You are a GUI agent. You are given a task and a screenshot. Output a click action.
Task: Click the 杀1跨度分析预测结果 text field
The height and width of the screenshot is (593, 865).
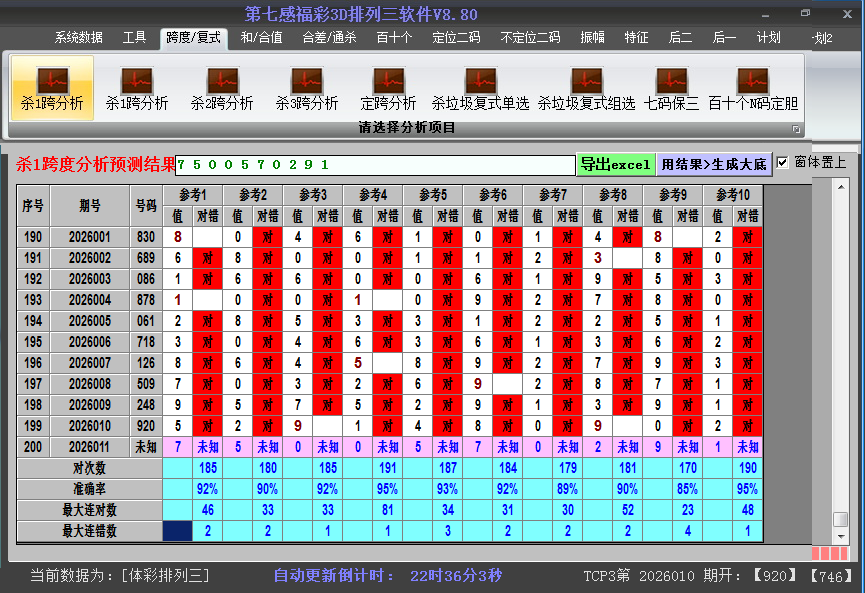click(x=374, y=165)
